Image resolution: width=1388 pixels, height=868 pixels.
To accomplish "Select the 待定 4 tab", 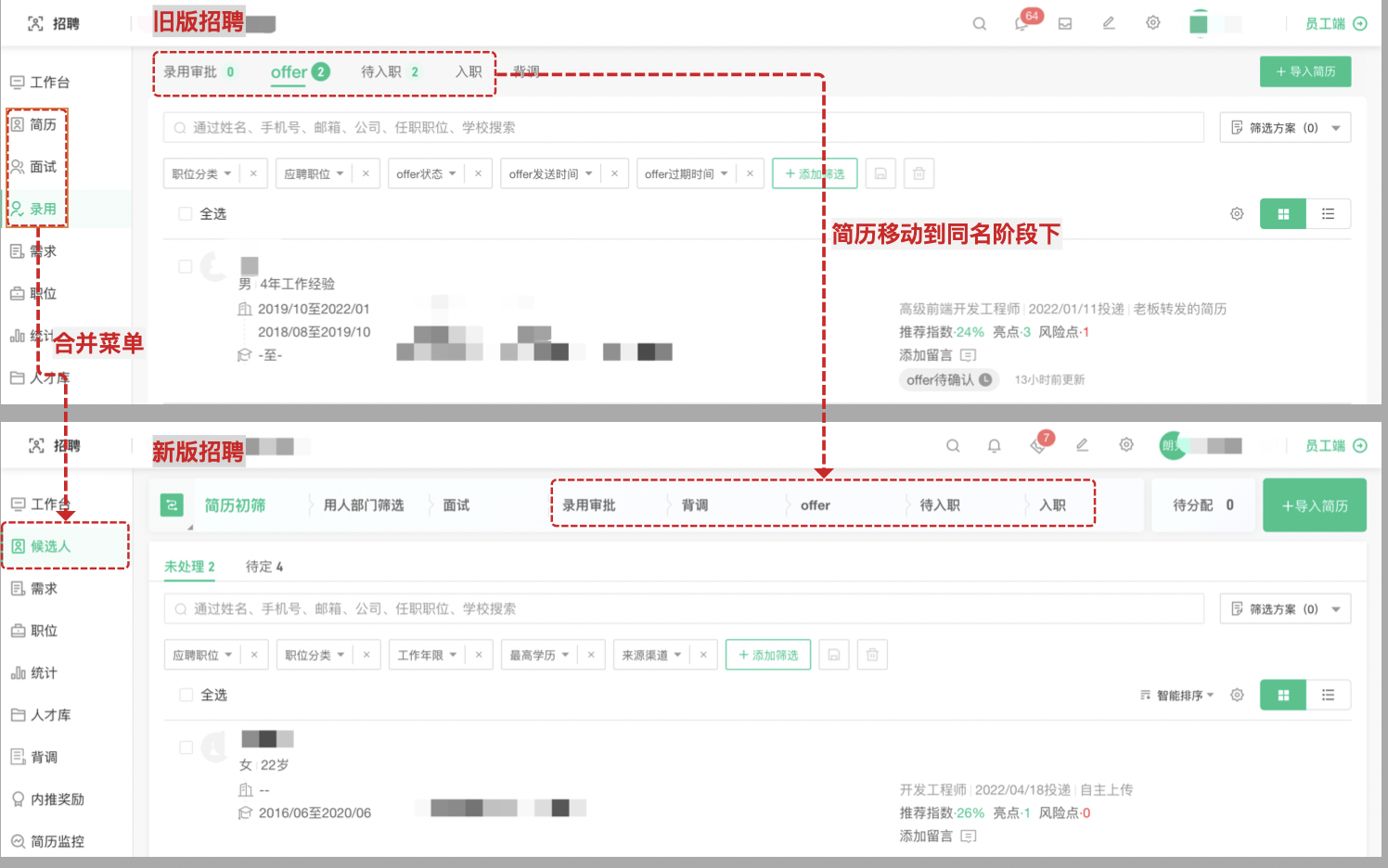I will click(x=264, y=567).
